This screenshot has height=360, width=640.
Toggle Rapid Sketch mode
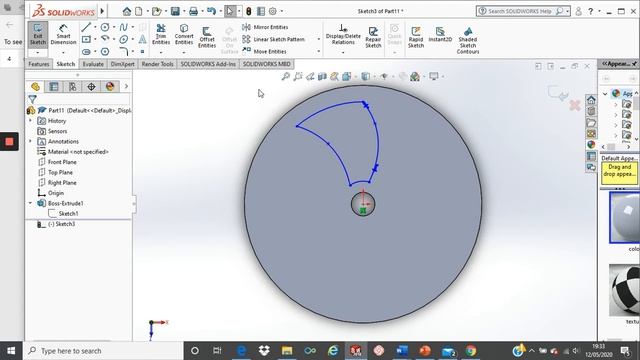(x=416, y=37)
